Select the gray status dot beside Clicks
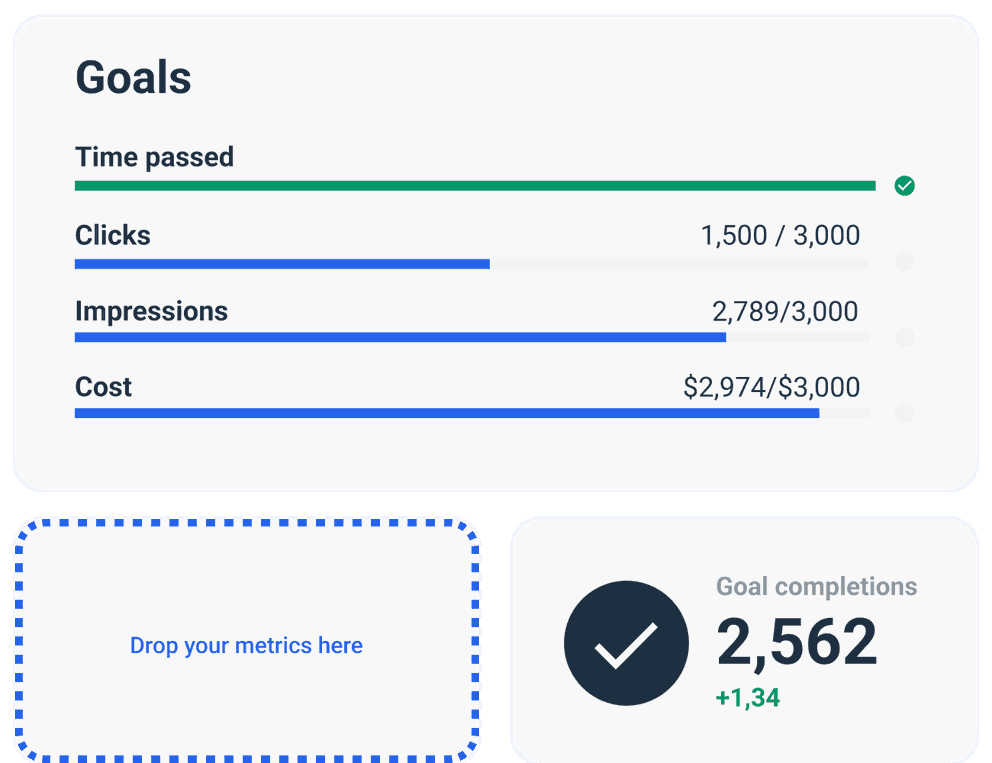This screenshot has width=992, height=763. 904,262
